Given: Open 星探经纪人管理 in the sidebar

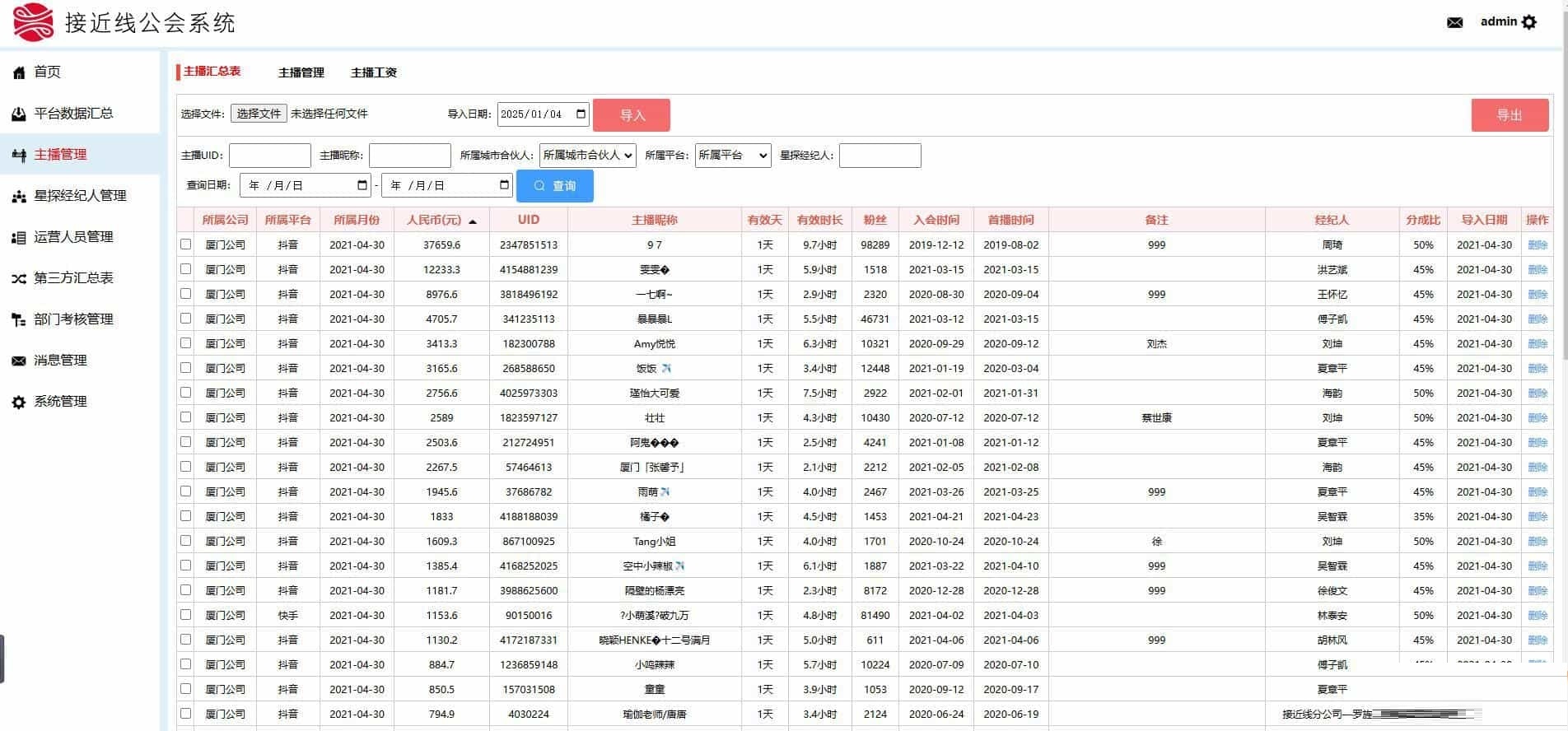Looking at the screenshot, I should [x=80, y=196].
